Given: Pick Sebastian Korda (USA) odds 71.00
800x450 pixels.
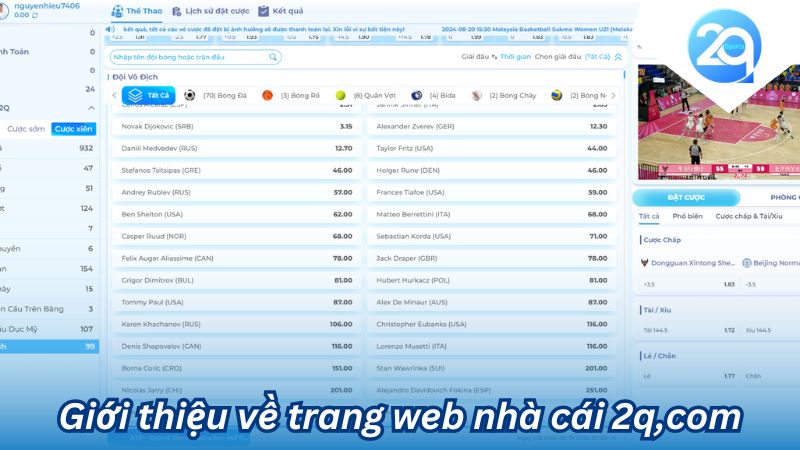Looking at the screenshot, I should coord(492,236).
